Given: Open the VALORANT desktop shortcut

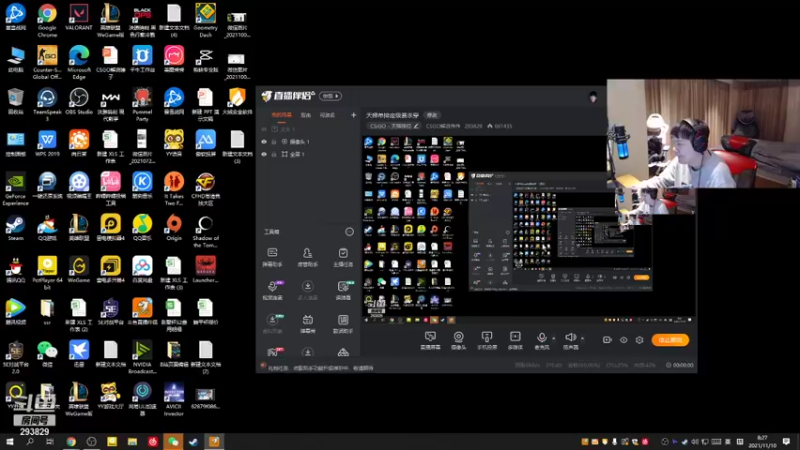Looking at the screenshot, I should click(79, 17).
